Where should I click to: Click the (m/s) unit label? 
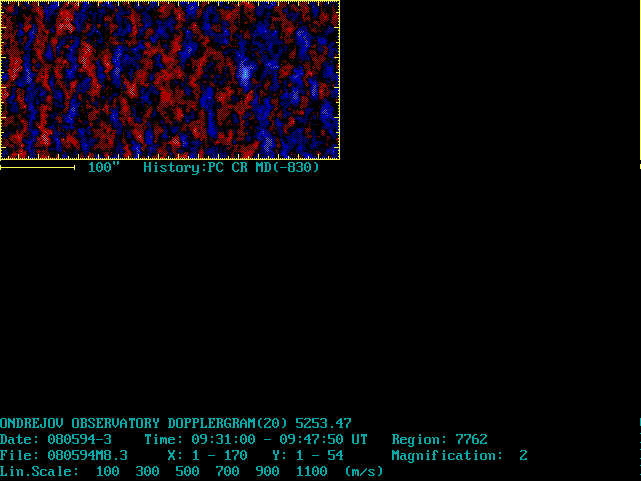pyautogui.click(x=364, y=471)
